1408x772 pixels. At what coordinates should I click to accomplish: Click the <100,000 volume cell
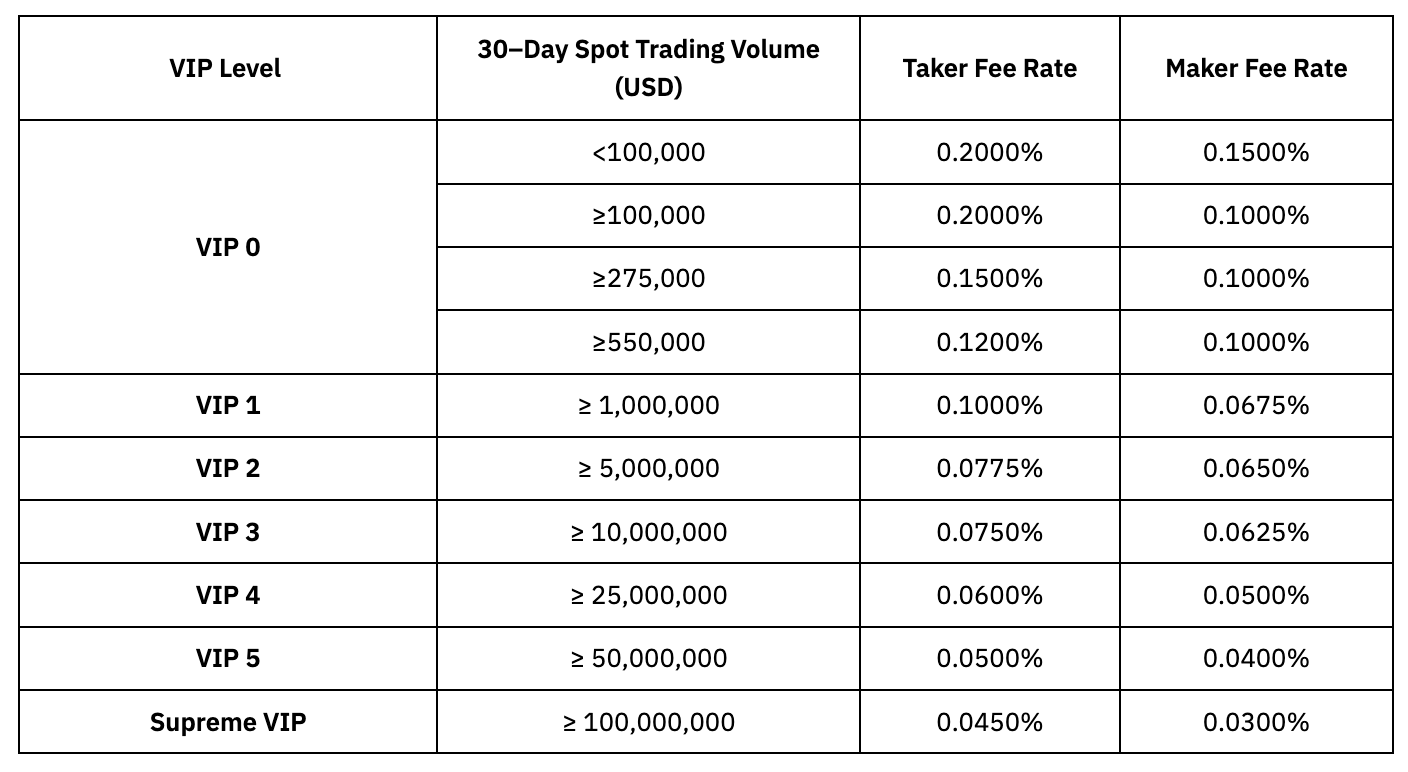click(x=648, y=152)
